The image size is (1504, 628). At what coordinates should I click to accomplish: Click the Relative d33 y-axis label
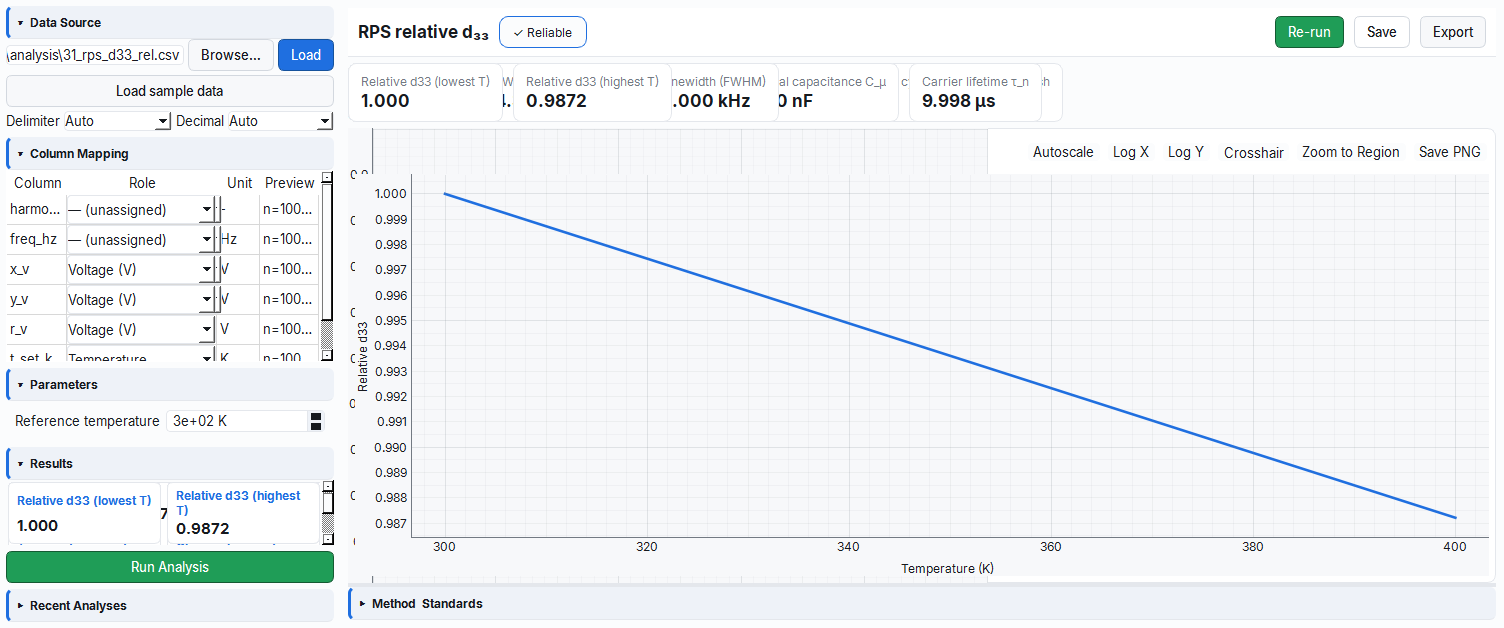363,355
